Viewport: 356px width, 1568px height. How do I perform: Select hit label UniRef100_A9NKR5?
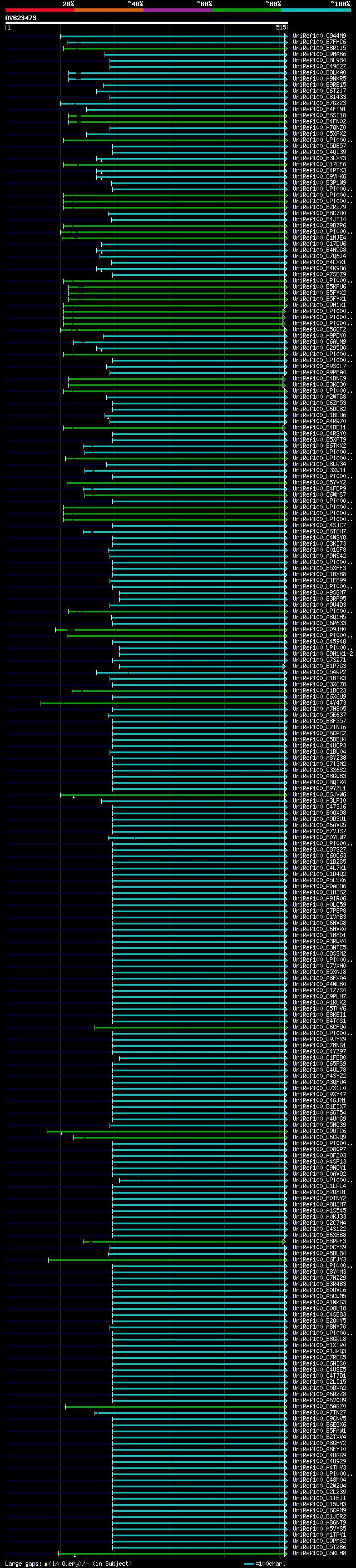[319, 78]
